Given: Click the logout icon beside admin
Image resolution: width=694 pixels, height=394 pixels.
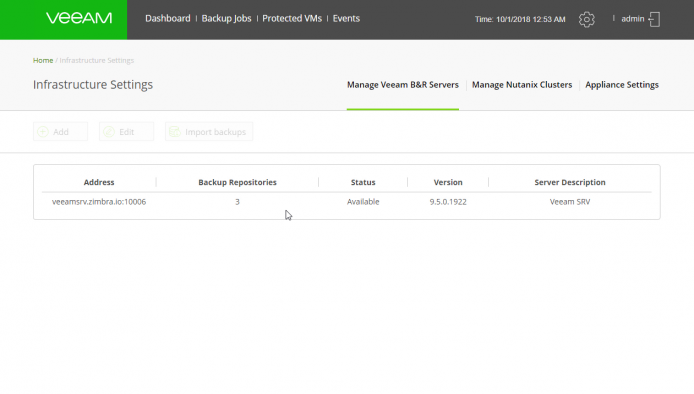Looking at the screenshot, I should click(654, 19).
